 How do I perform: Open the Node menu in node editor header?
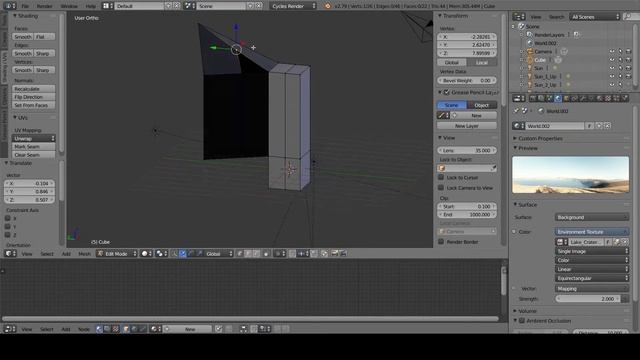click(x=83, y=329)
